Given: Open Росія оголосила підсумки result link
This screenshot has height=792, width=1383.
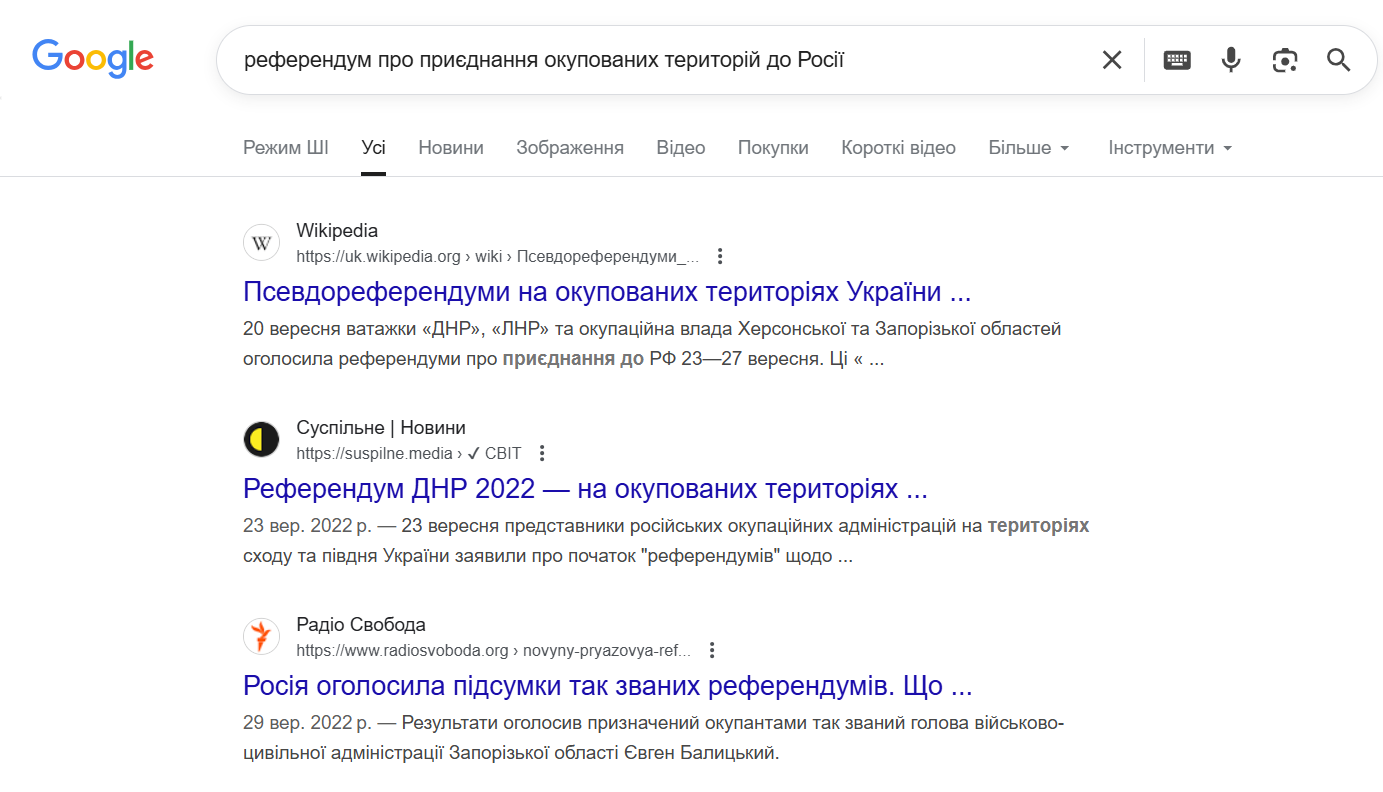Looking at the screenshot, I should click(x=607, y=686).
